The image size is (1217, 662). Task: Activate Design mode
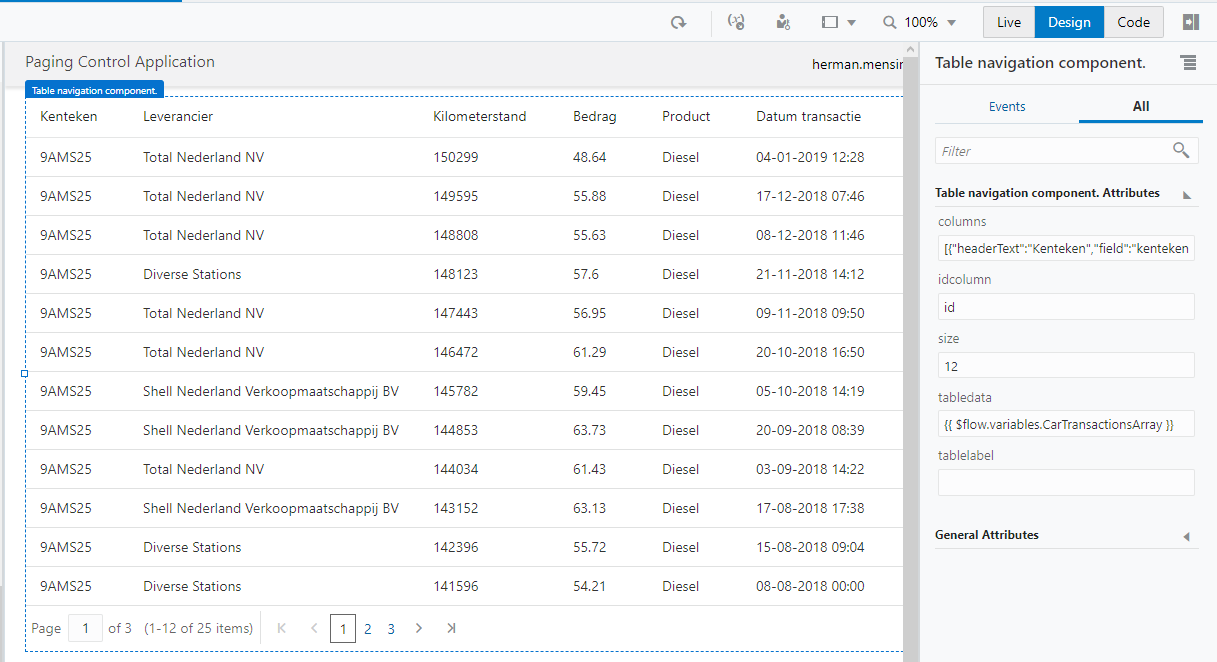tap(1069, 21)
